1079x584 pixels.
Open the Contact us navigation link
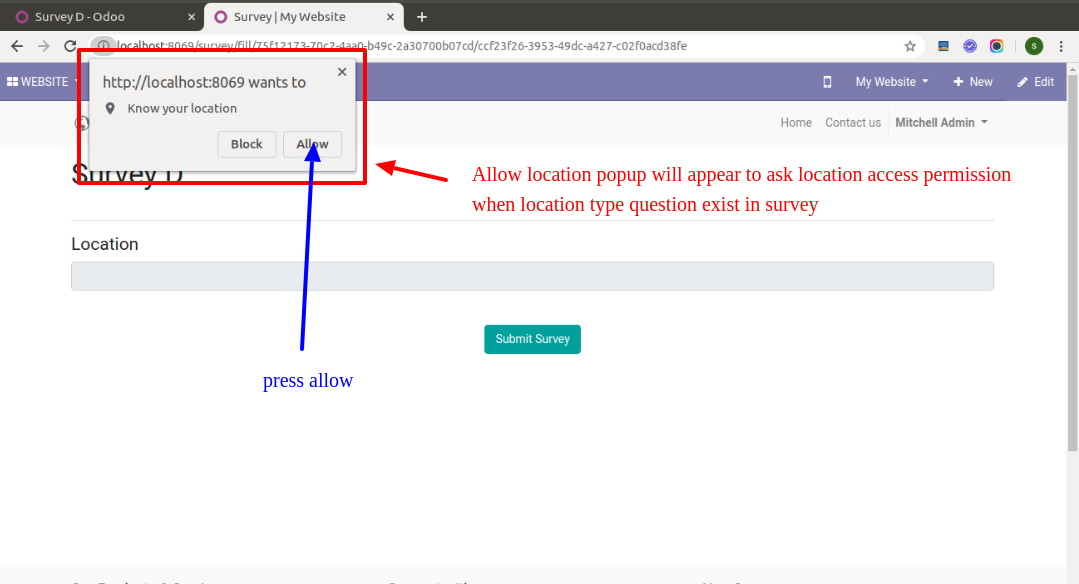point(853,123)
